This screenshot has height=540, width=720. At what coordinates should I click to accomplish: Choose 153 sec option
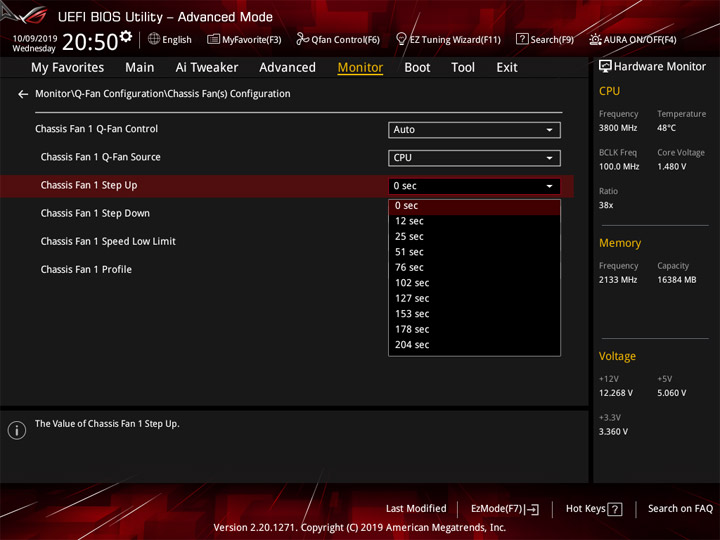point(474,314)
